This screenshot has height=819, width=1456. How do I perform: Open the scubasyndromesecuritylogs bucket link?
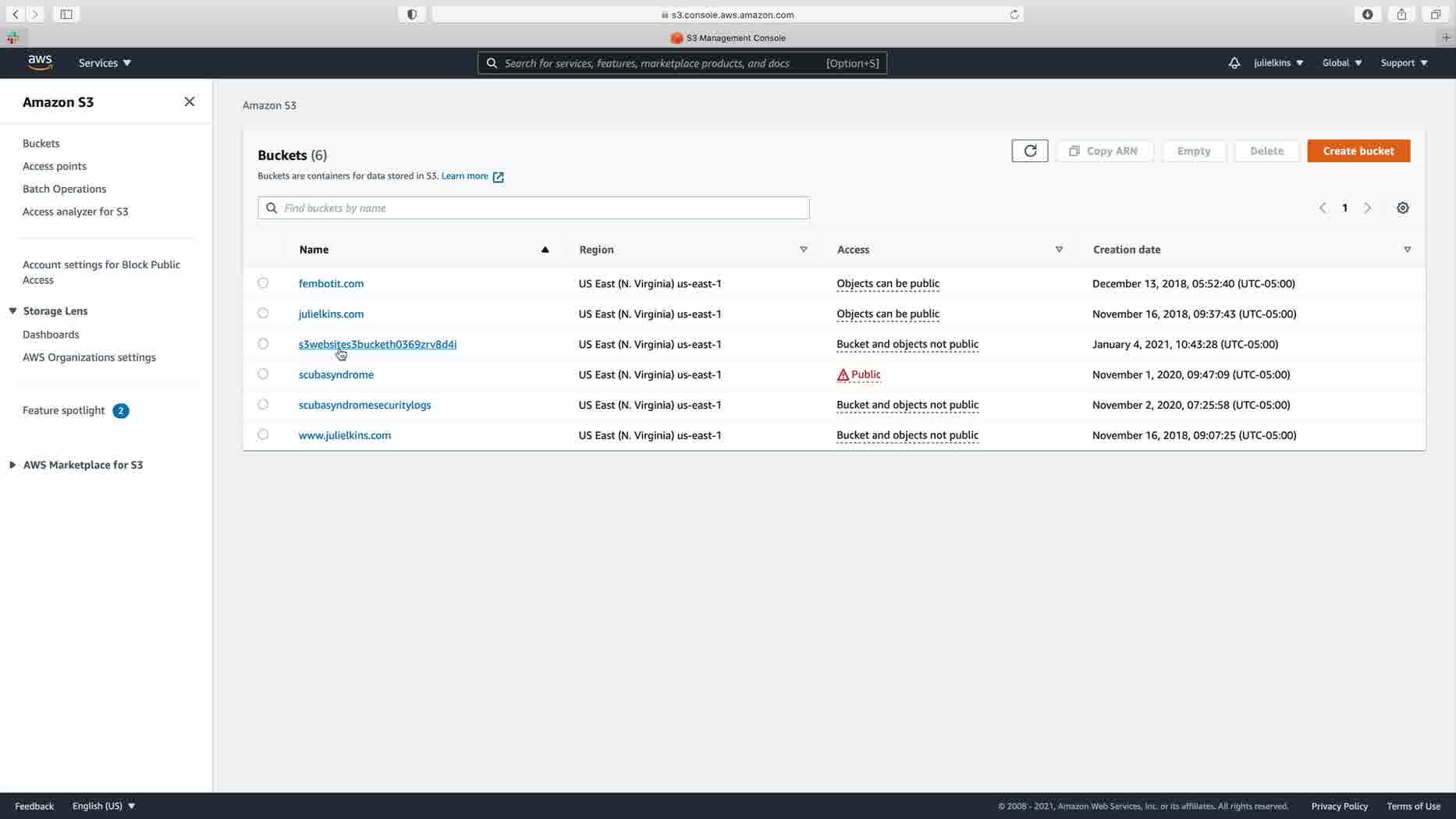[364, 405]
